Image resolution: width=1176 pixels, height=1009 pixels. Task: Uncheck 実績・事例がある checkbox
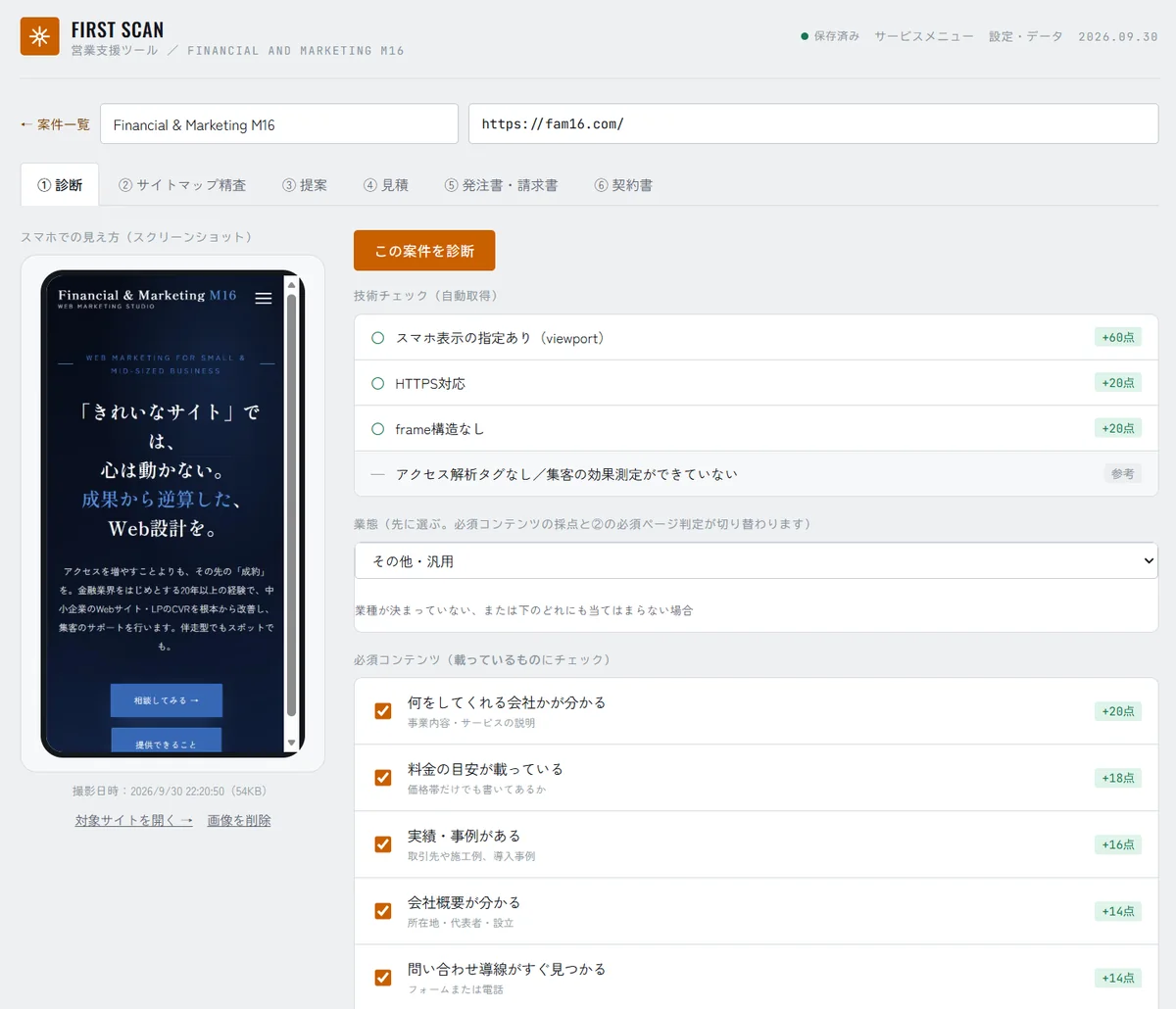coord(383,844)
